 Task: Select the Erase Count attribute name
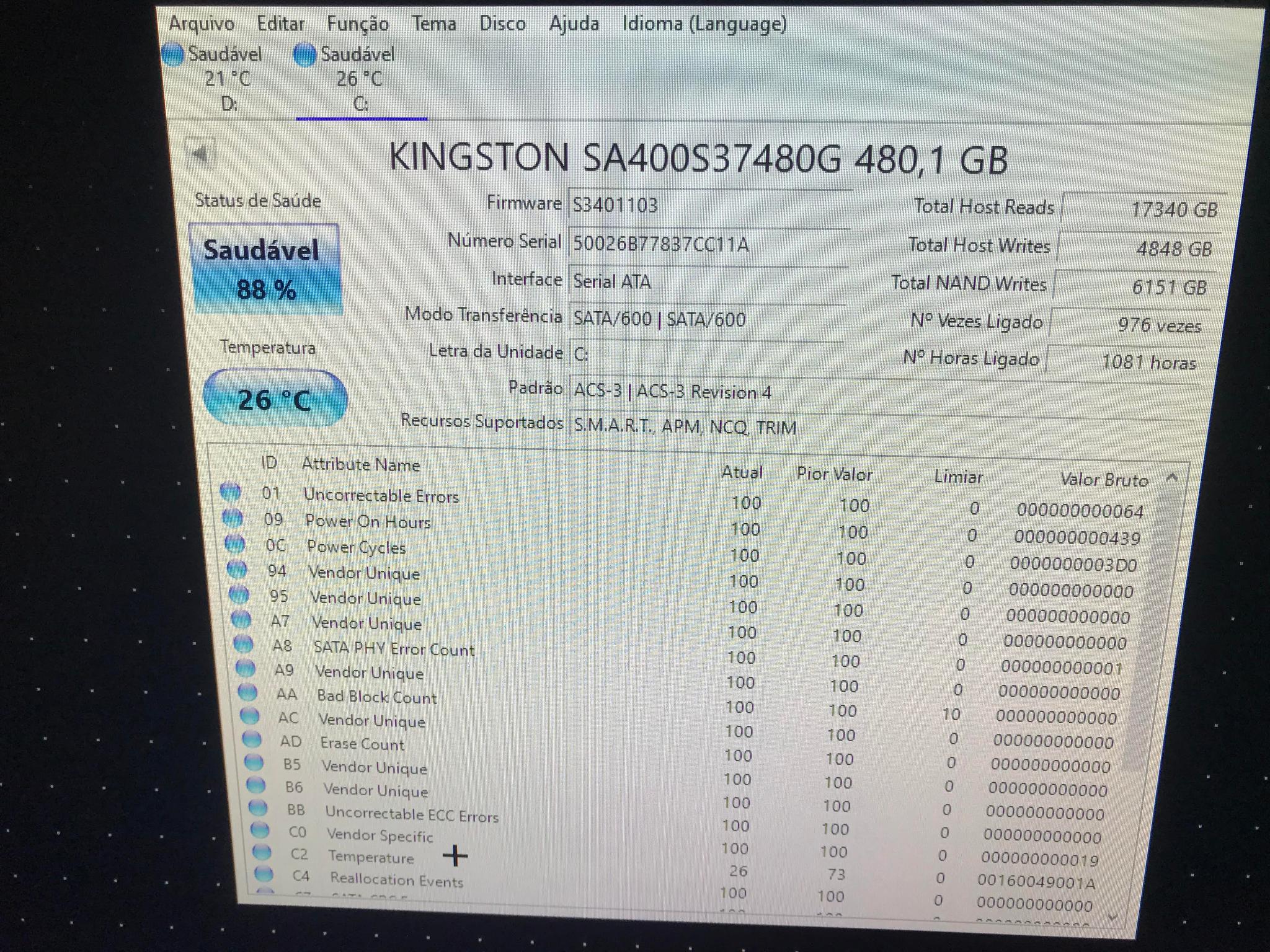362,743
